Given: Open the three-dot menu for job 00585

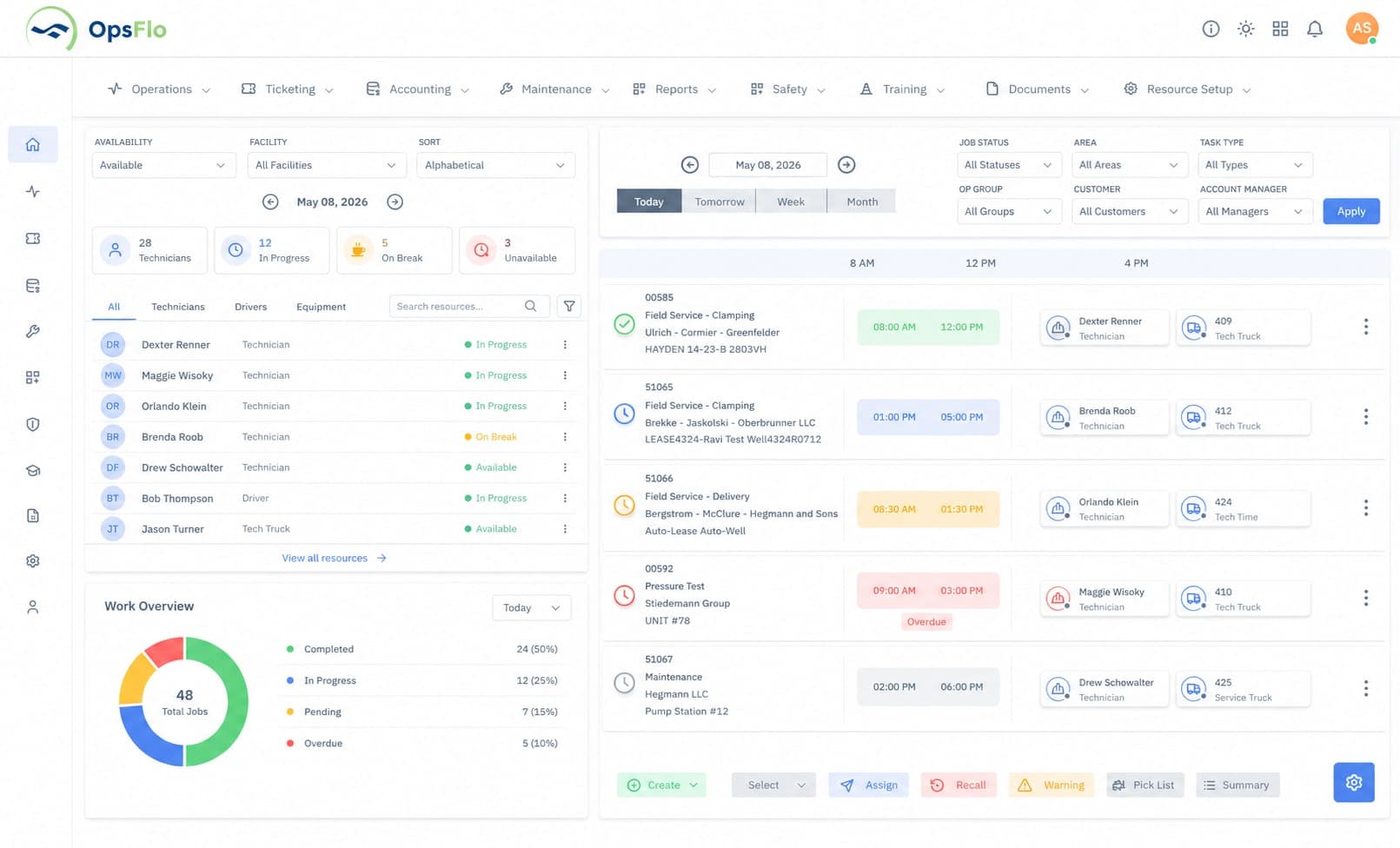Looking at the screenshot, I should pos(1365,327).
